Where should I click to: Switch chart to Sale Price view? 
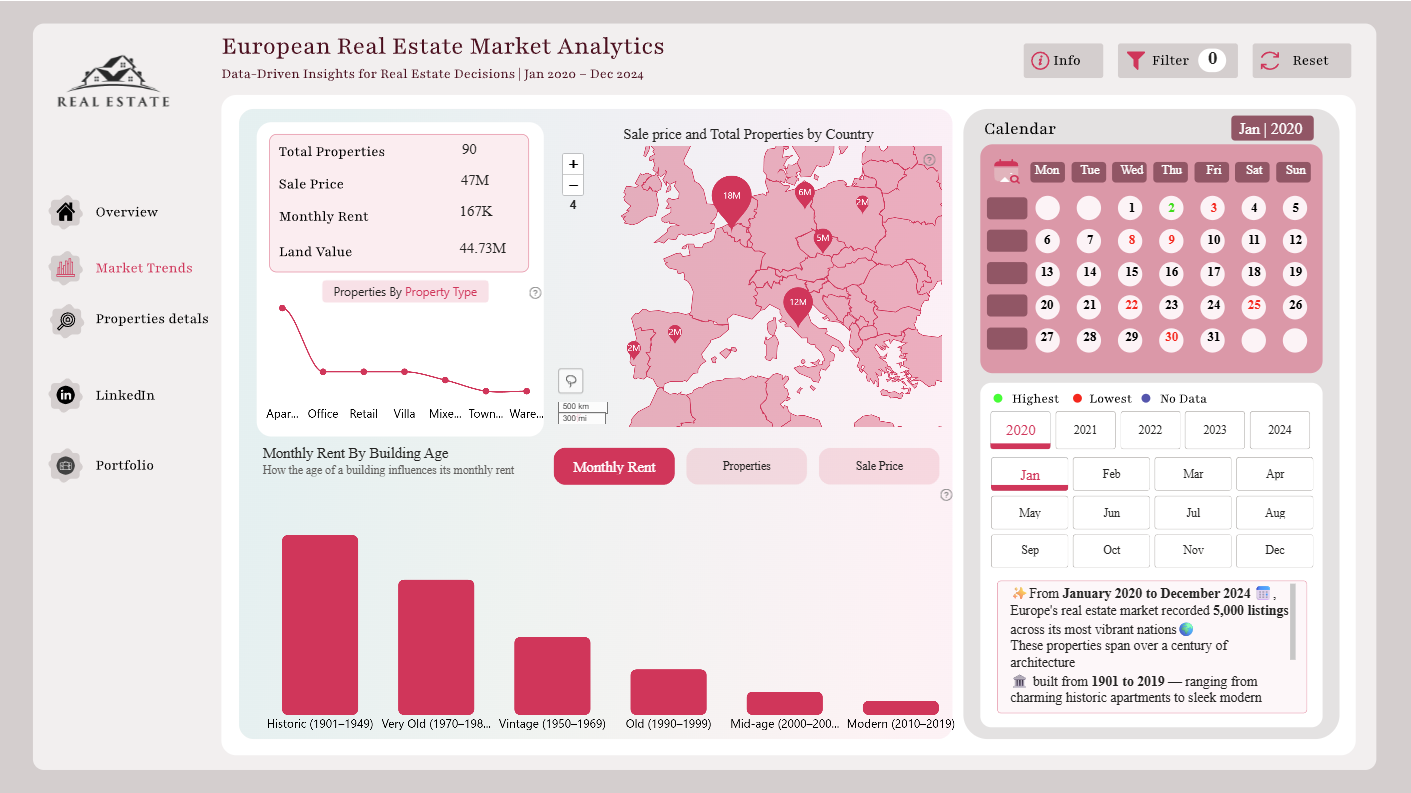click(879, 466)
